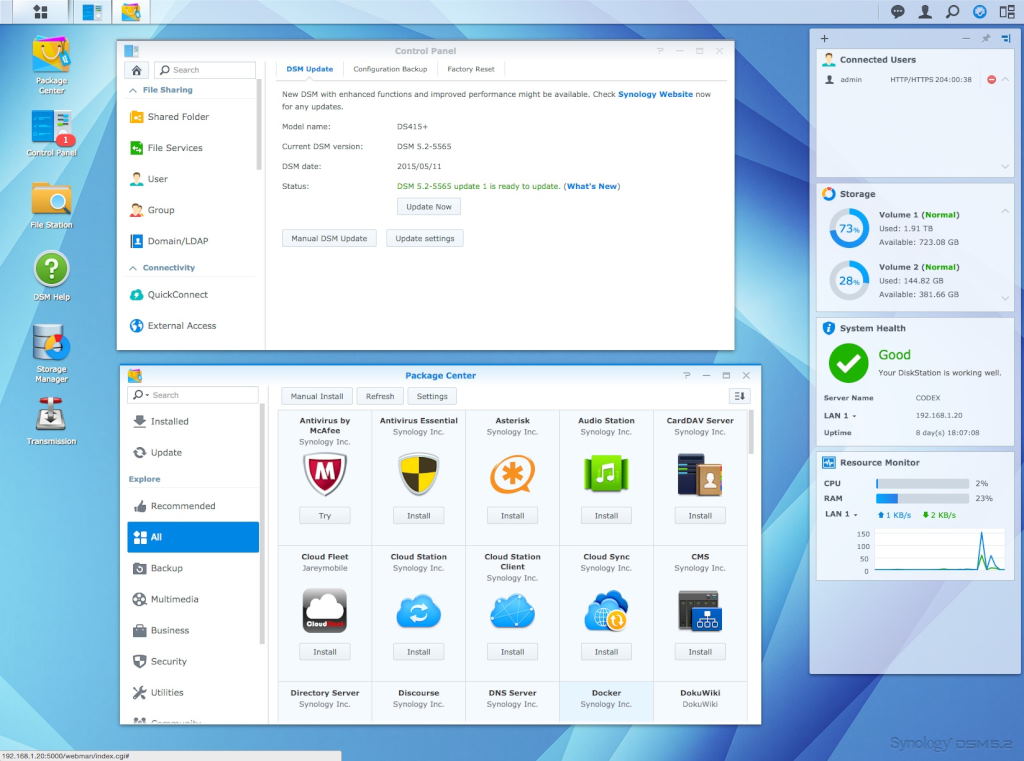Click Update Now button
This screenshot has height=761, width=1024.
point(428,206)
